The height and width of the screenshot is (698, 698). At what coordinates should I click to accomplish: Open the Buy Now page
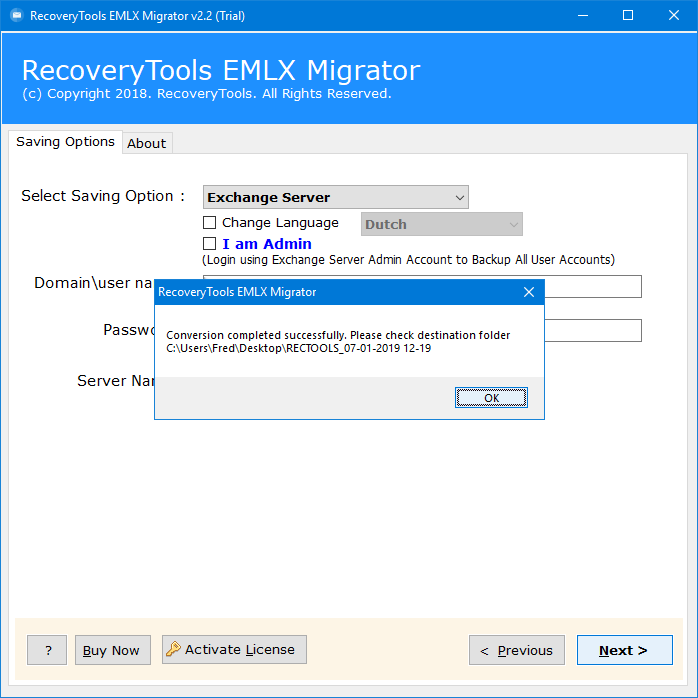(113, 650)
